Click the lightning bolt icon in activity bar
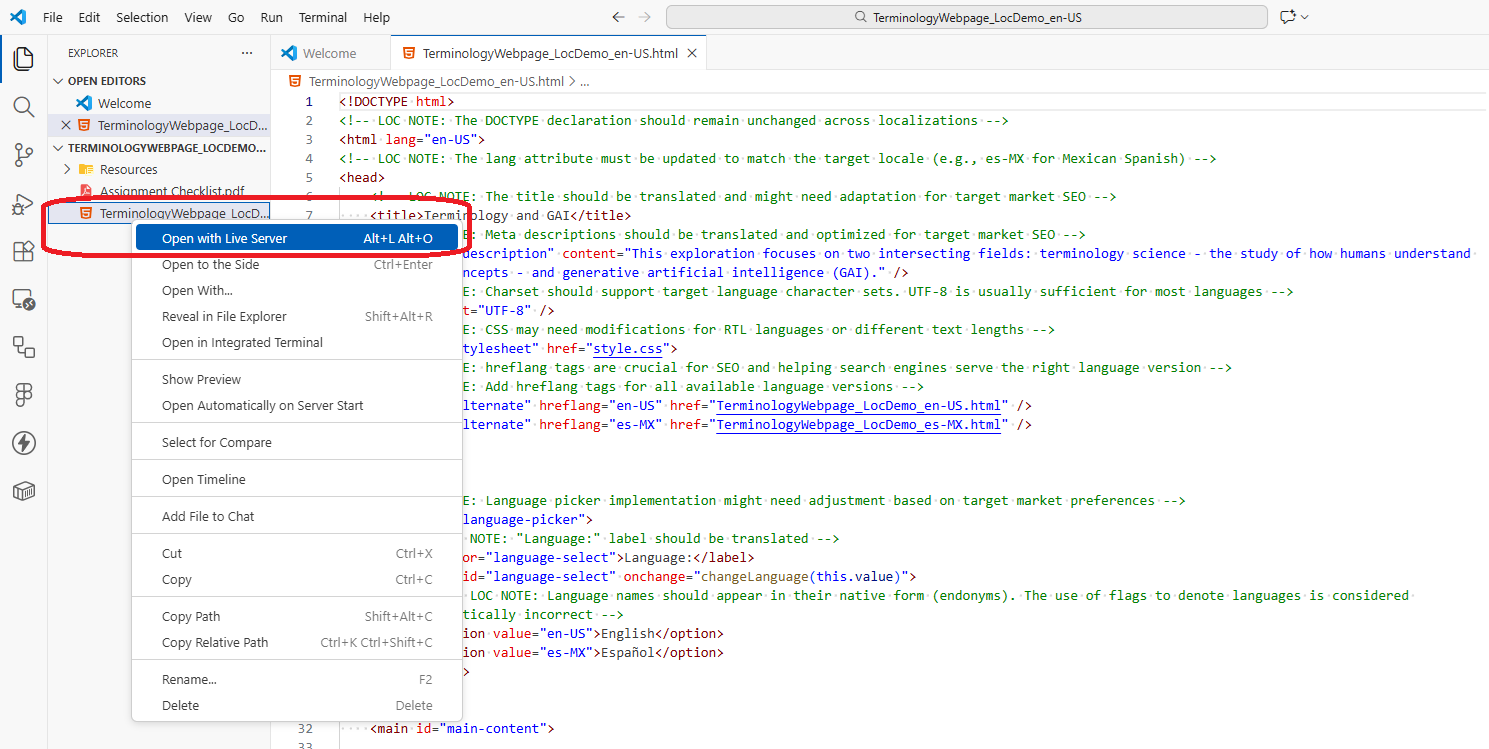This screenshot has width=1489, height=749. coord(23,443)
